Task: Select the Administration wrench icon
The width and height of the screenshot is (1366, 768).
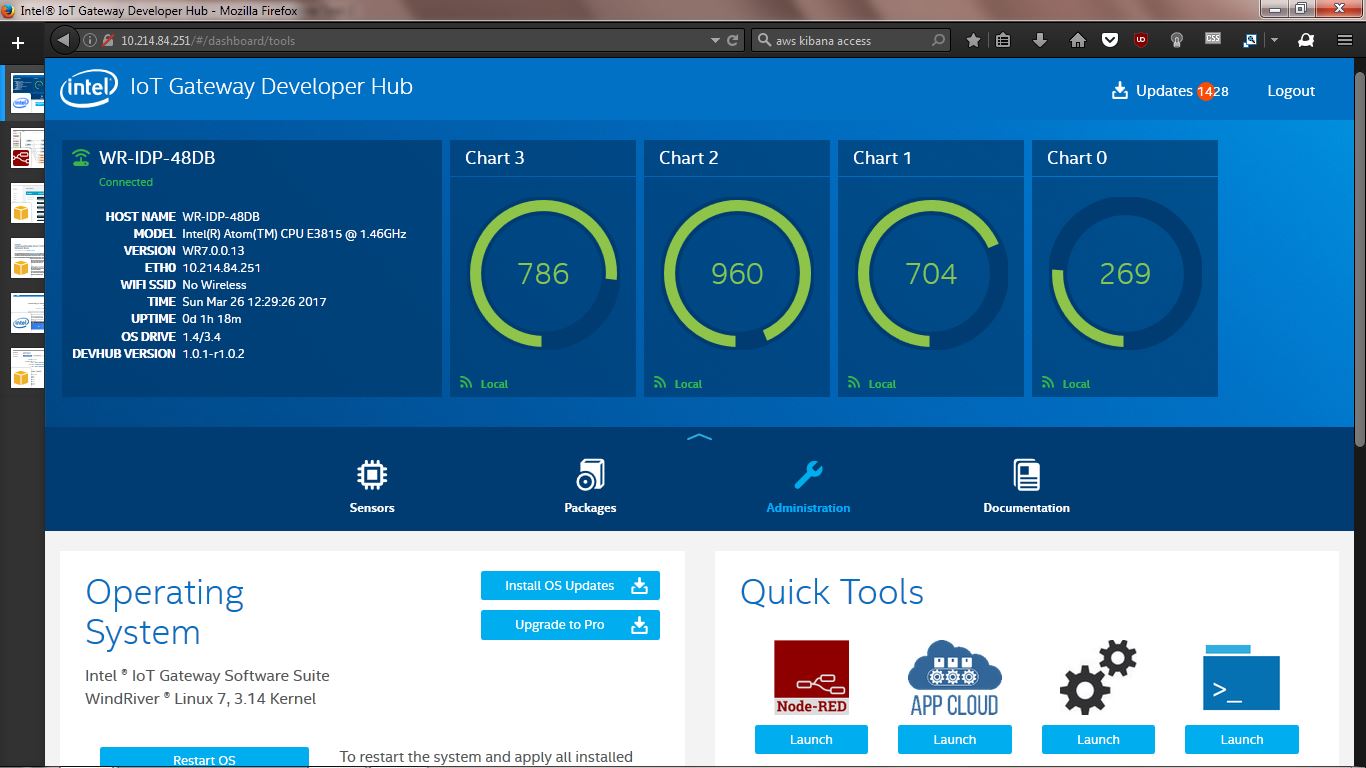Action: click(808, 475)
